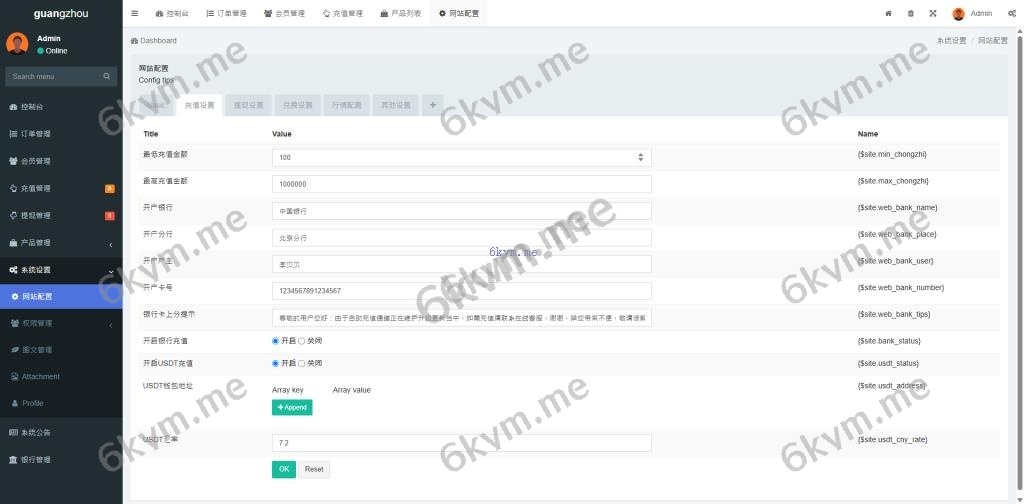Switch to the 充值设置 config tab
This screenshot has height=504, width=1024.
coord(199,105)
